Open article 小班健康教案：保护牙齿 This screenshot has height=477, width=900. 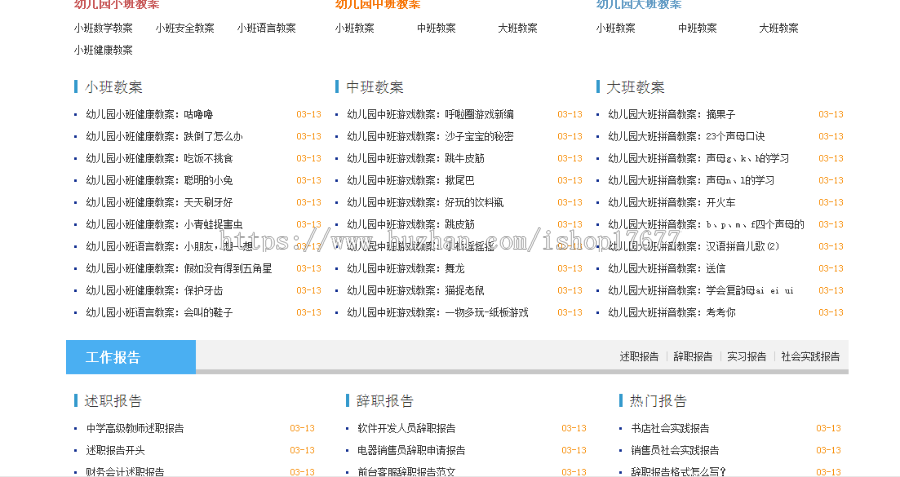(154, 290)
